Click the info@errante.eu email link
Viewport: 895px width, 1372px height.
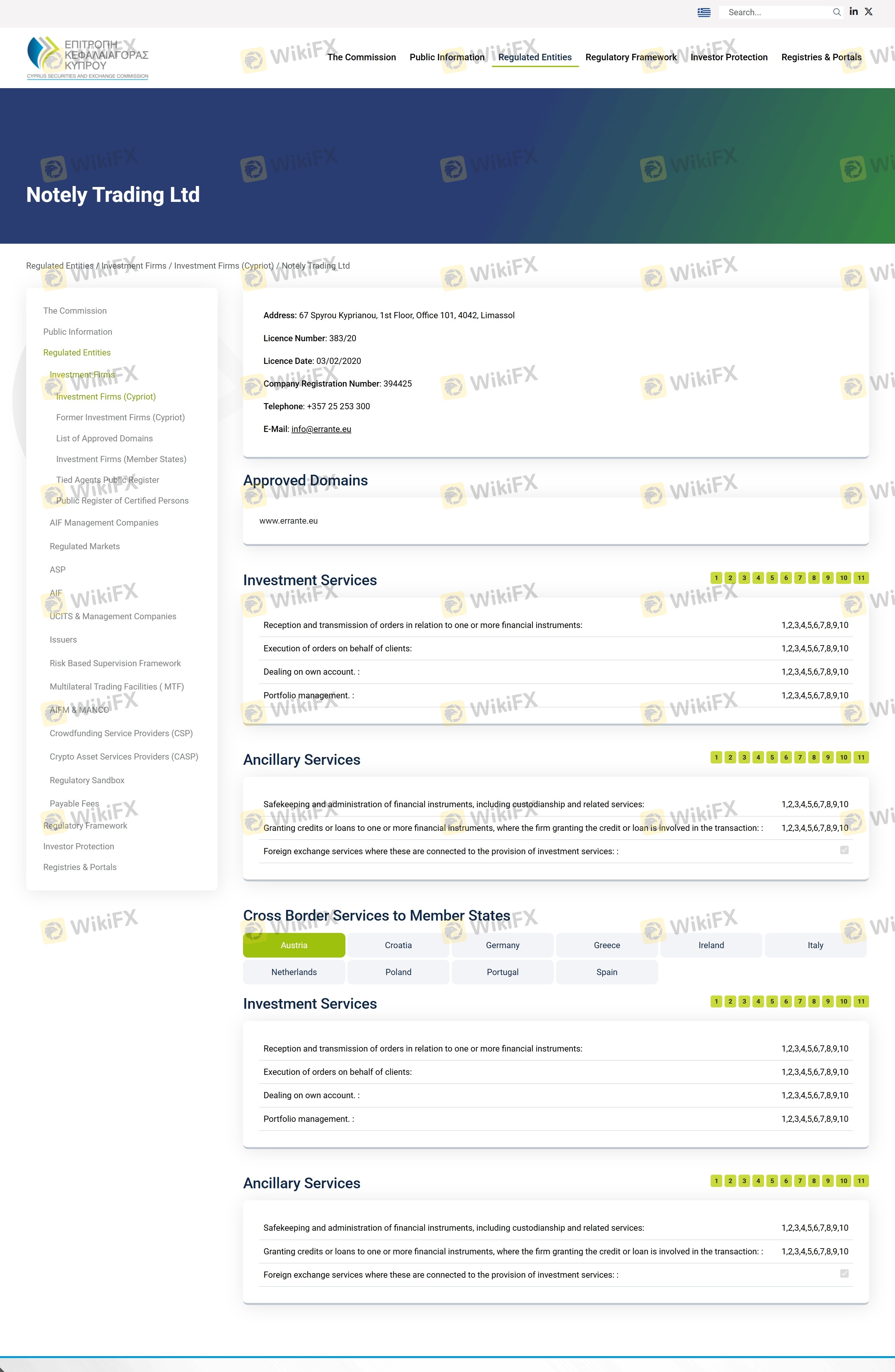coord(321,429)
